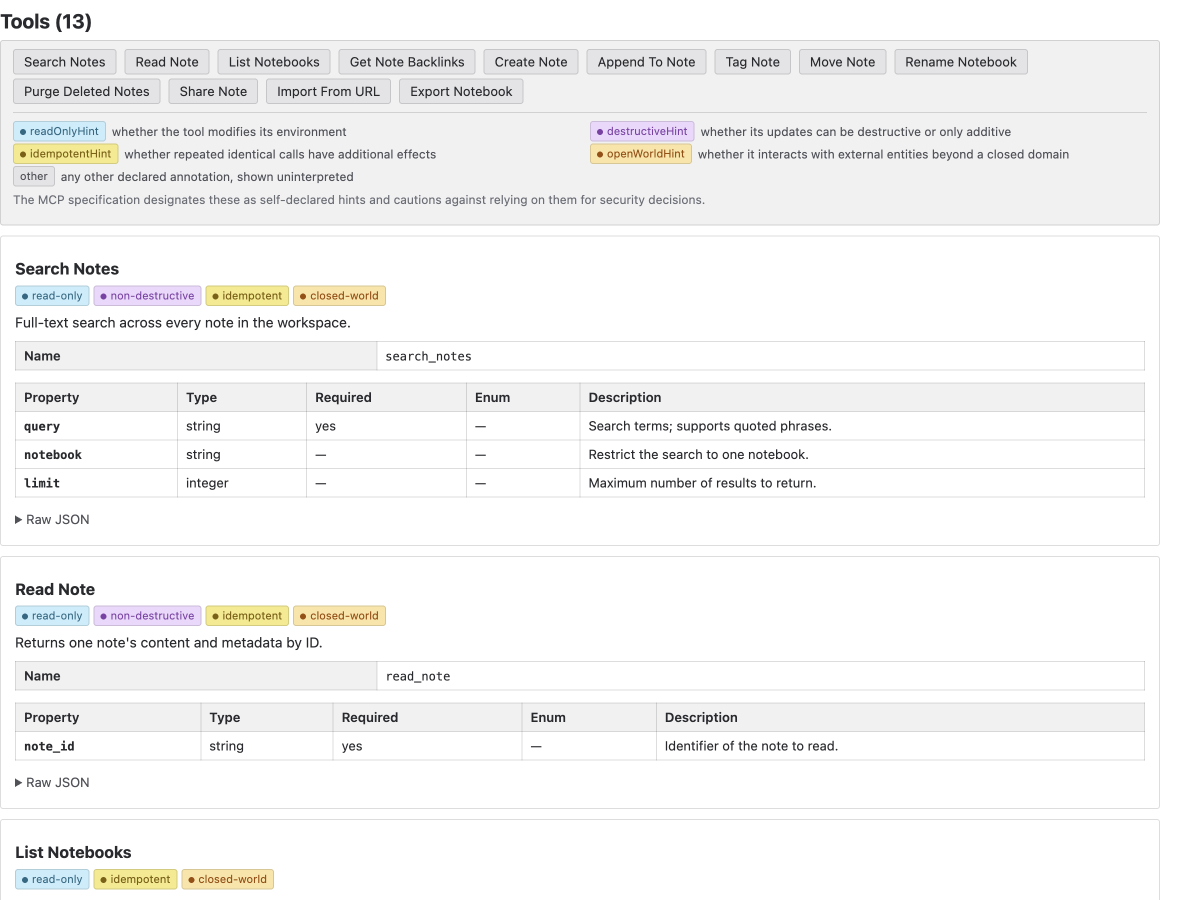Click the idempotentHint legend badge
Screen dimensions: 1200x900
click(x=66, y=154)
